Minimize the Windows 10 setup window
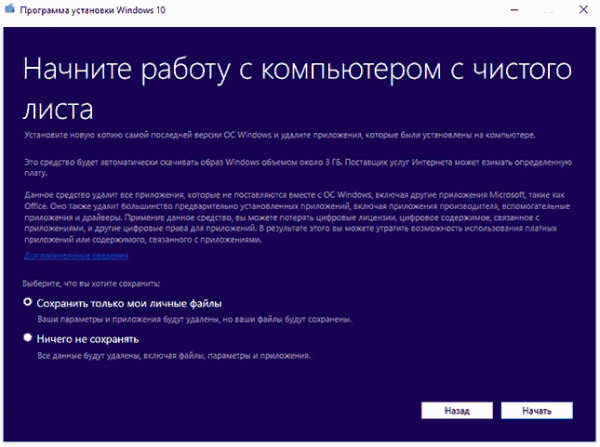 click(514, 10)
